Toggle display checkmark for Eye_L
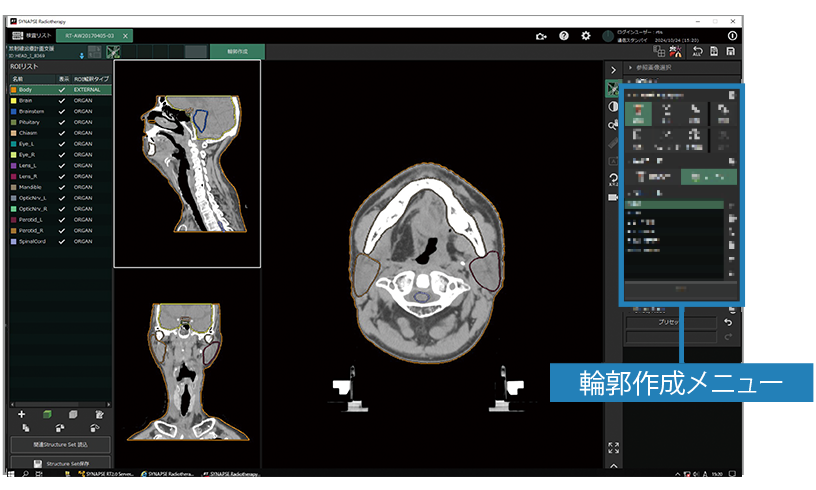816x490 pixels. pyautogui.click(x=62, y=144)
